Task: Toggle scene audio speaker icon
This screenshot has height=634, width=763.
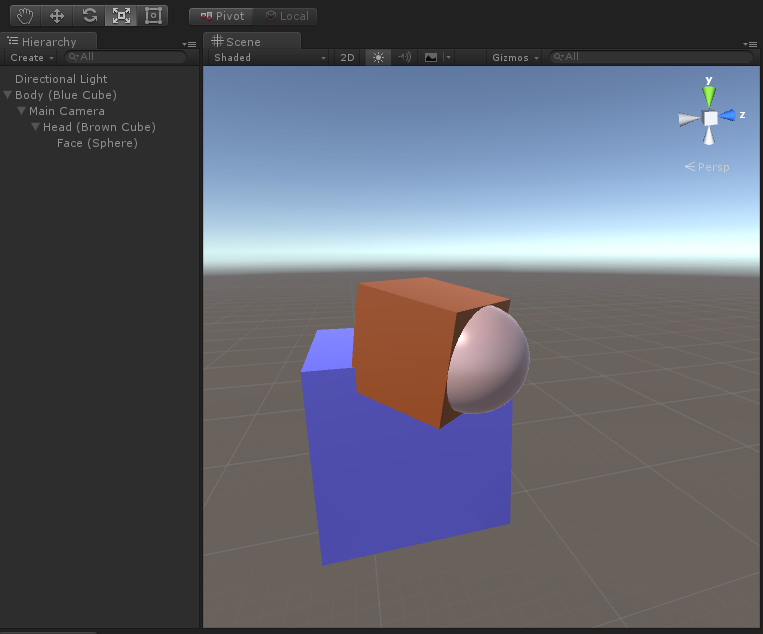Action: 404,57
